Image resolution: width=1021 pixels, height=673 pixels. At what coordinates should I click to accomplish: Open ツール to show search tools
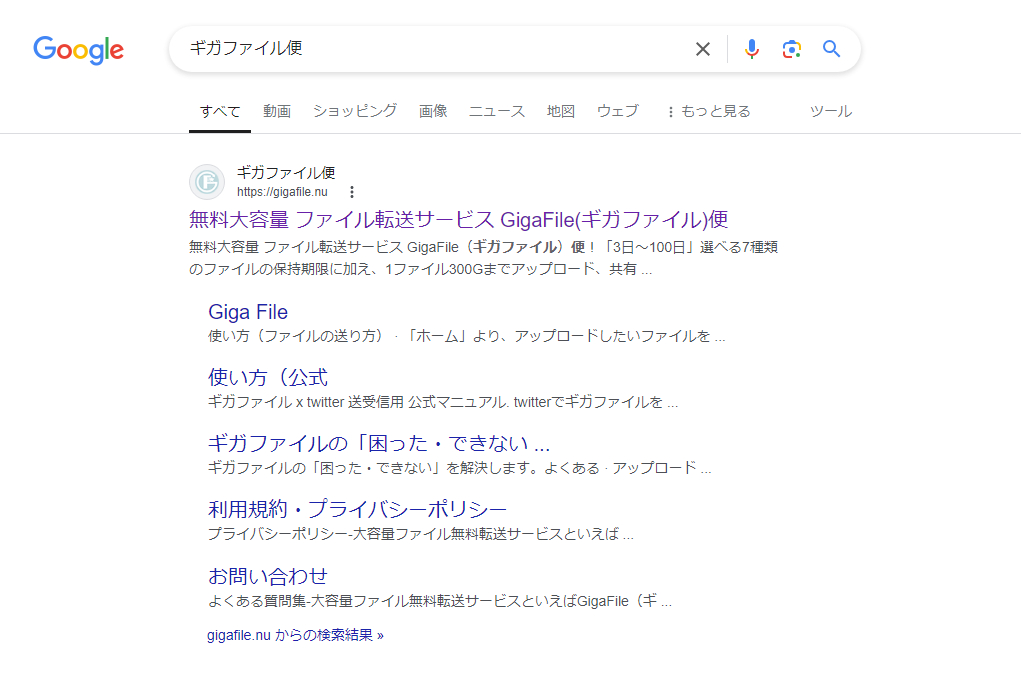(x=830, y=111)
